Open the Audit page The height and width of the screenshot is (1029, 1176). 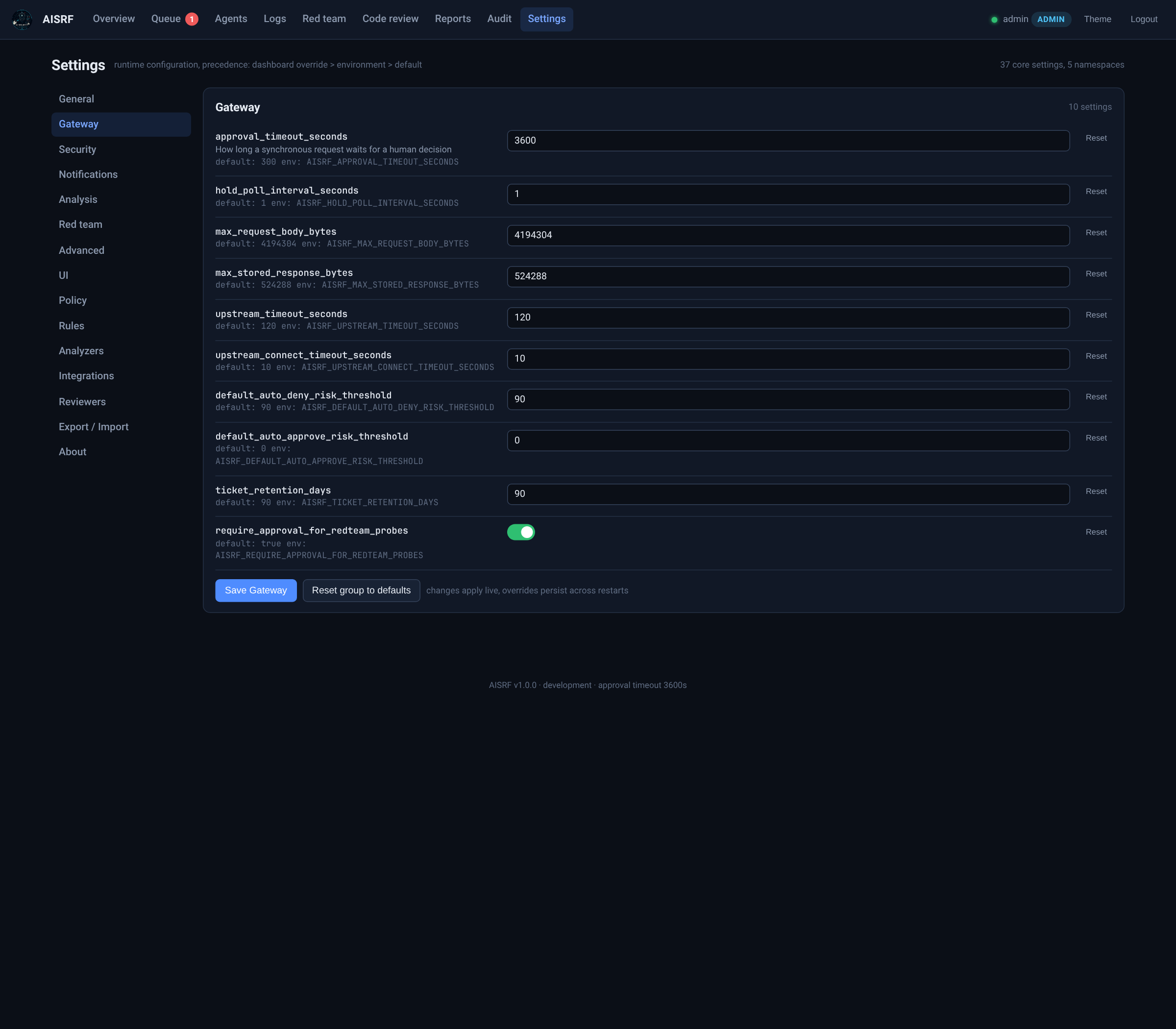(499, 19)
